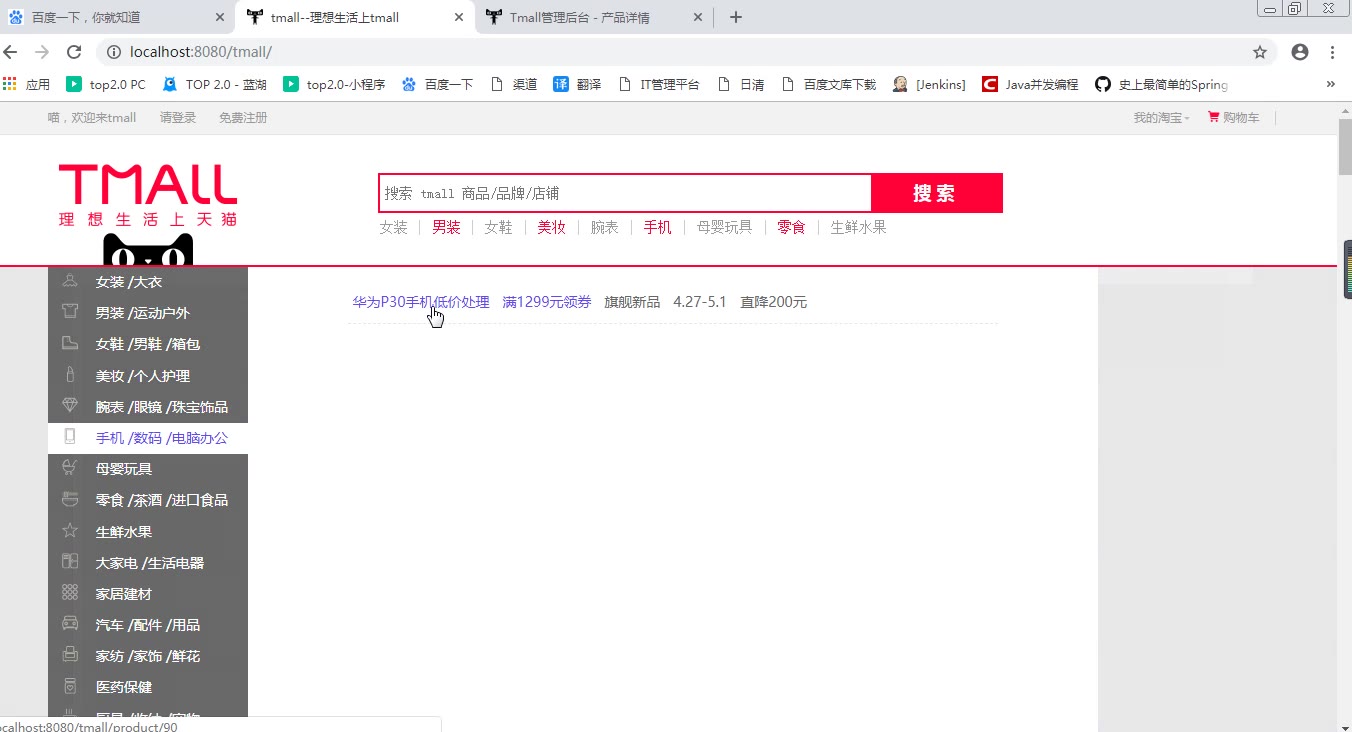Open the 百度文库下载 bookmark
Viewport: 1352px width, 732px height.
(828, 85)
